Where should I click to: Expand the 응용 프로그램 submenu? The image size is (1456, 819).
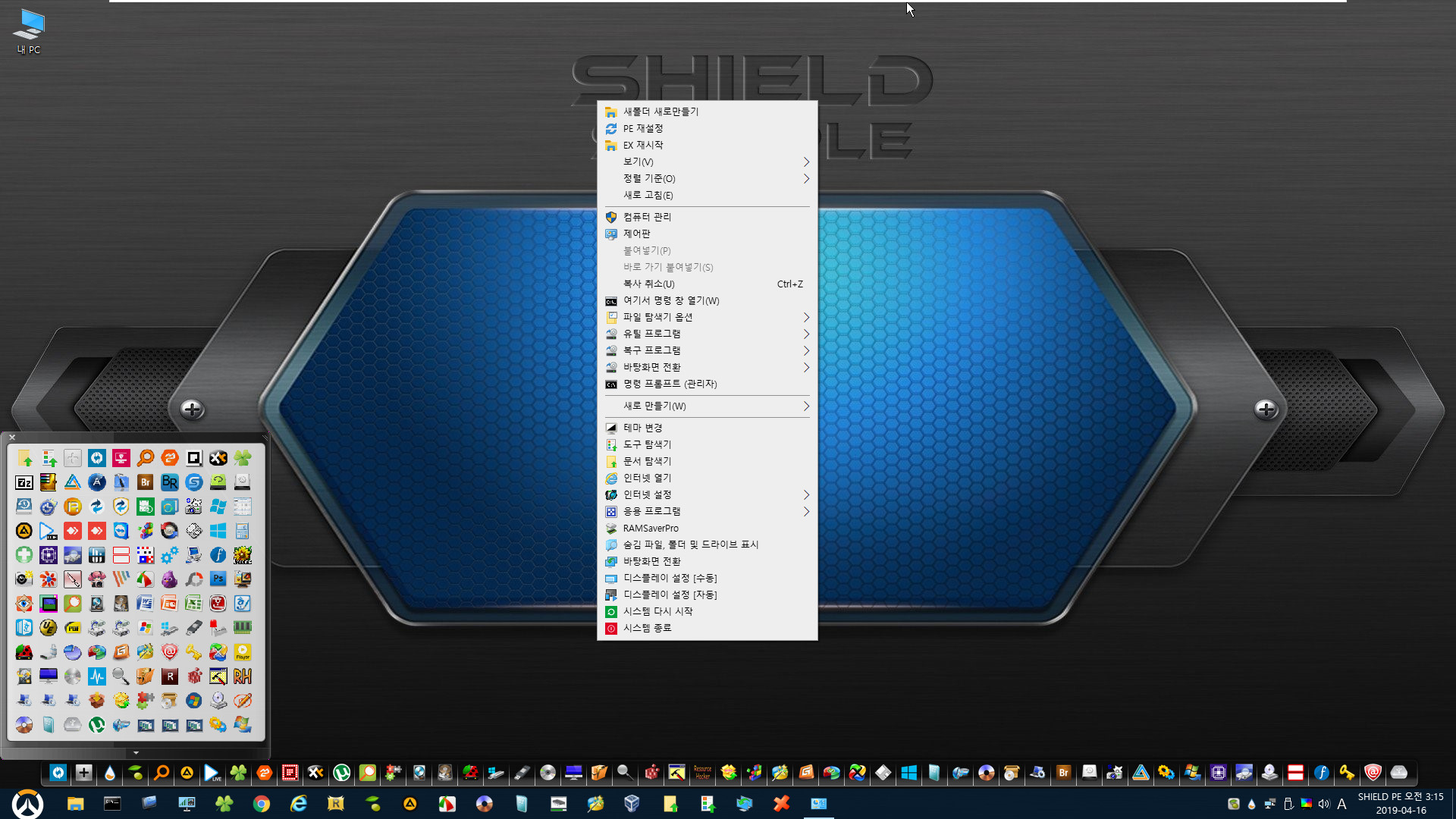tap(708, 511)
